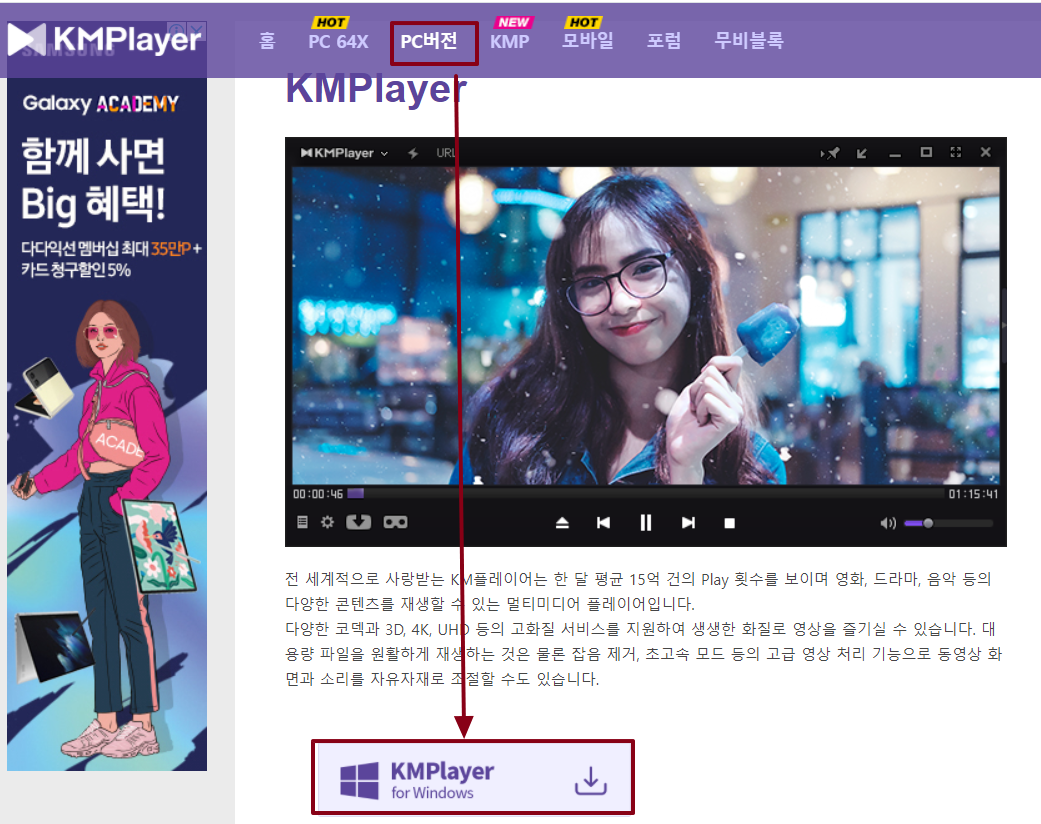Click the eject/open file icon
The image size is (1041, 824).
coord(562,523)
